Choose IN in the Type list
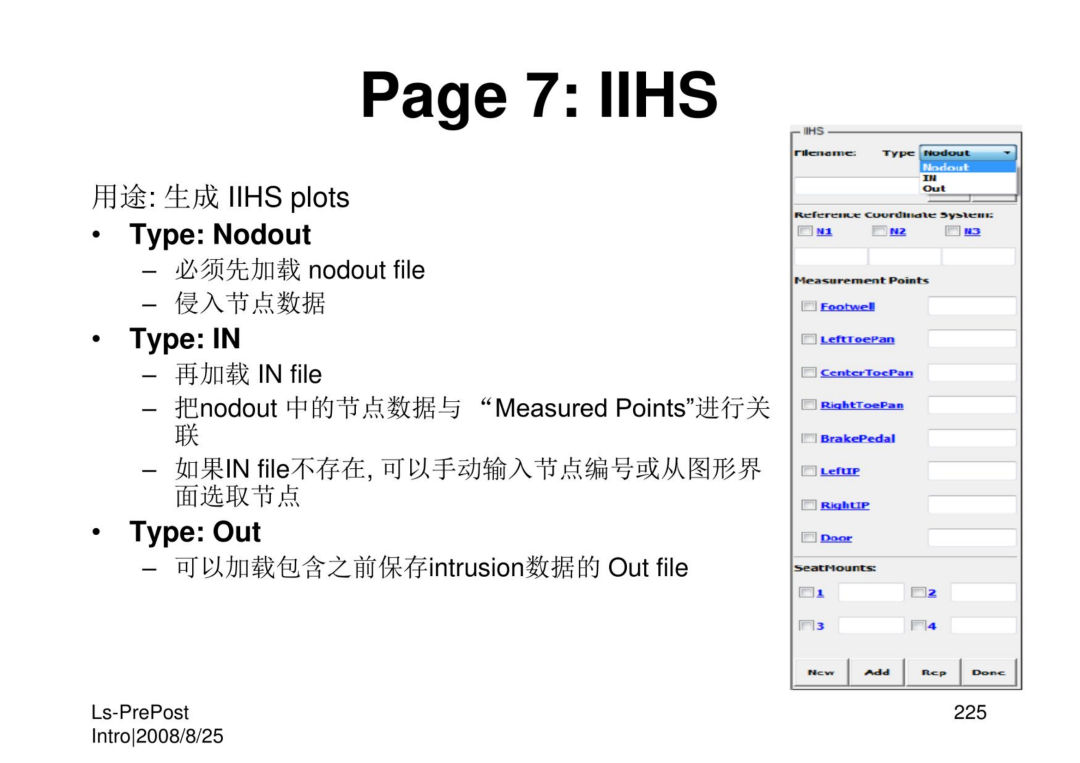Image resolution: width=1080 pixels, height=763 pixels. pos(968,178)
